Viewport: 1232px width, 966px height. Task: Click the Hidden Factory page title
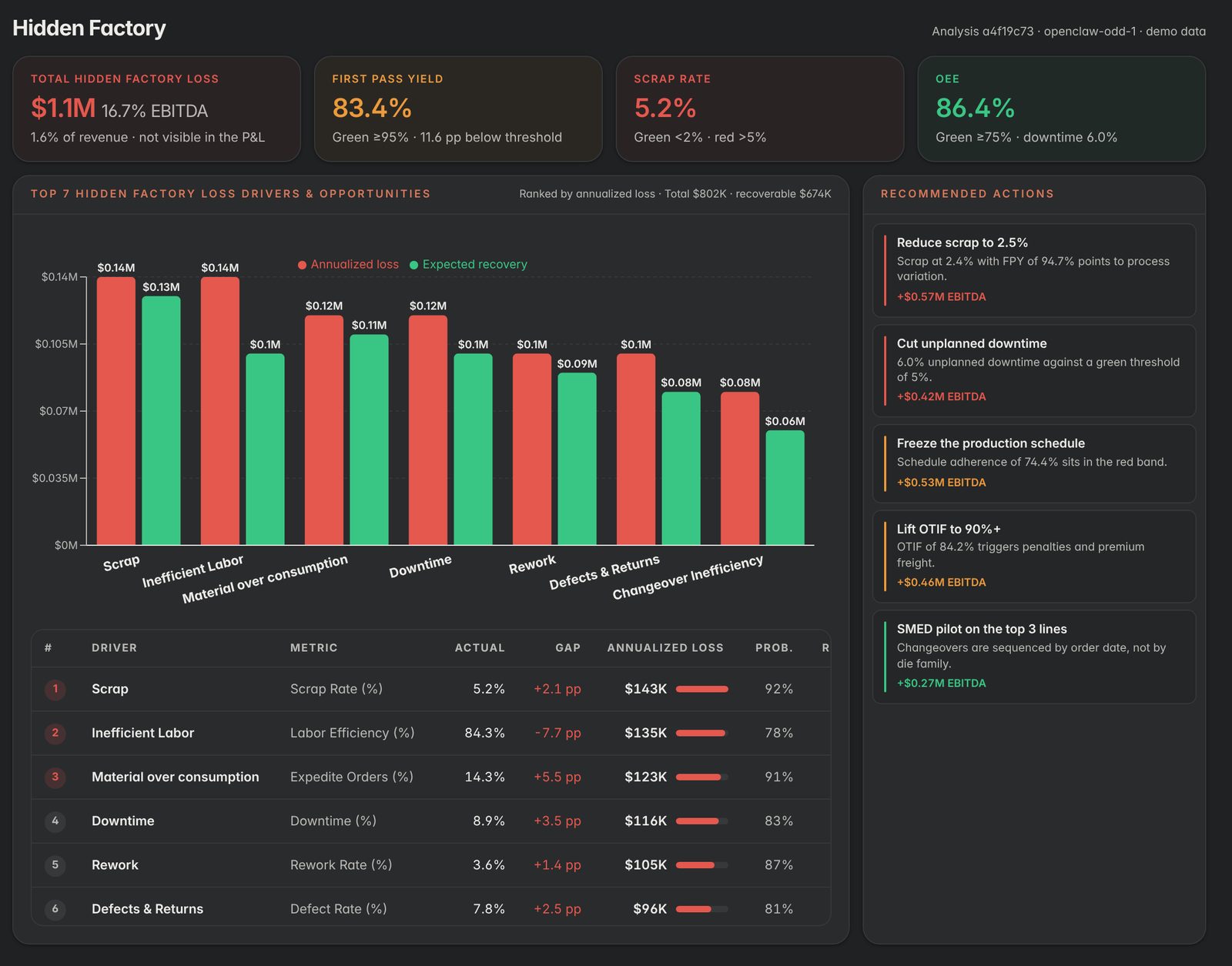(x=89, y=28)
